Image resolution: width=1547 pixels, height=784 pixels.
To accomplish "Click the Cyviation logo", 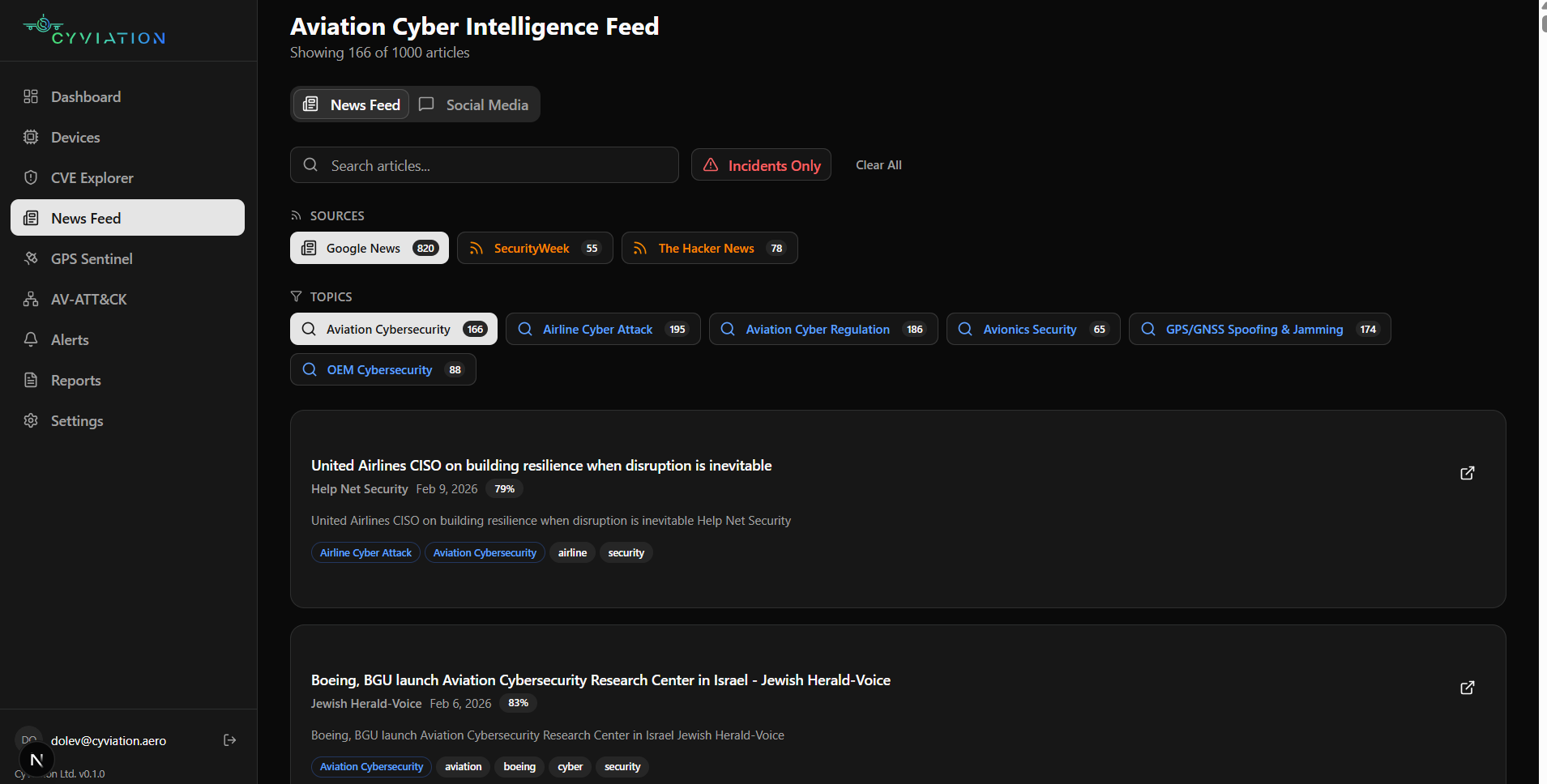I will point(94,30).
